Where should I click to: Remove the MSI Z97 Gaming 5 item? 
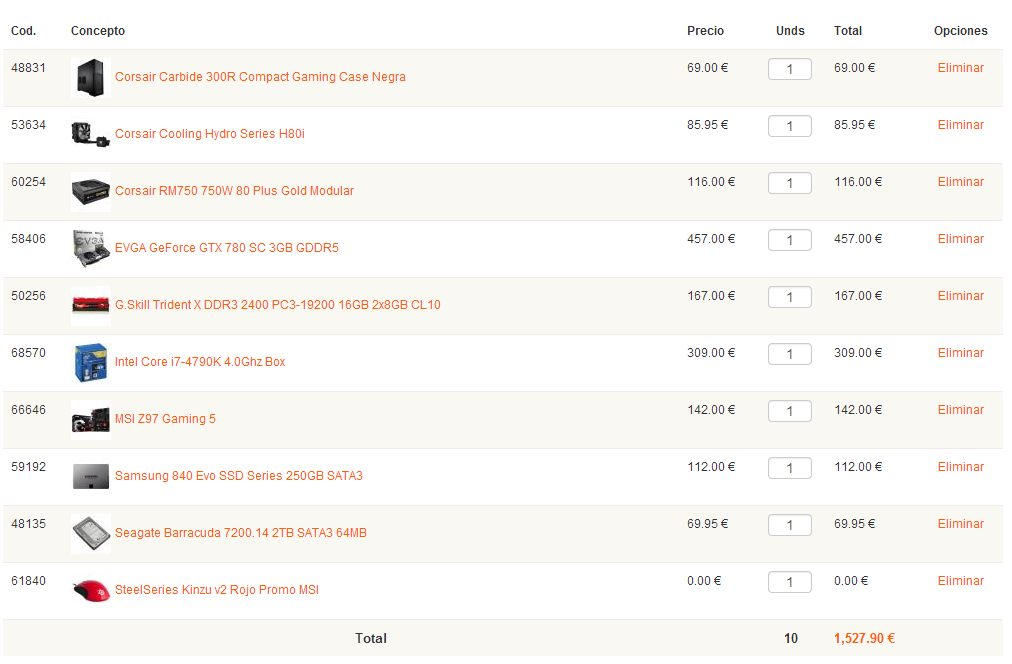[960, 410]
